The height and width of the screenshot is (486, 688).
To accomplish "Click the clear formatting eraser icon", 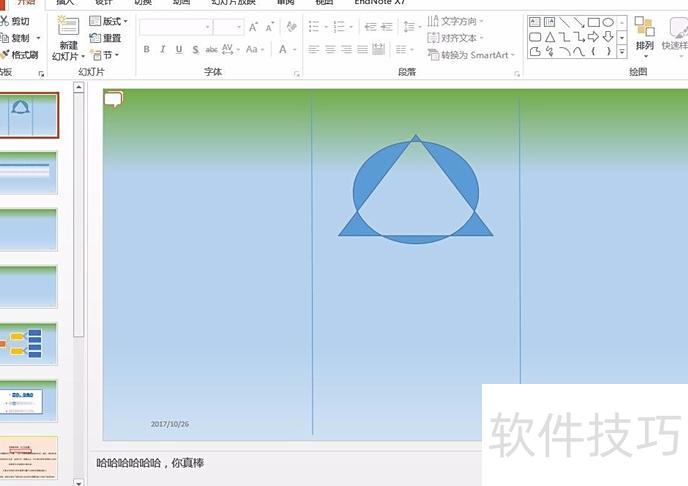I will [291, 27].
